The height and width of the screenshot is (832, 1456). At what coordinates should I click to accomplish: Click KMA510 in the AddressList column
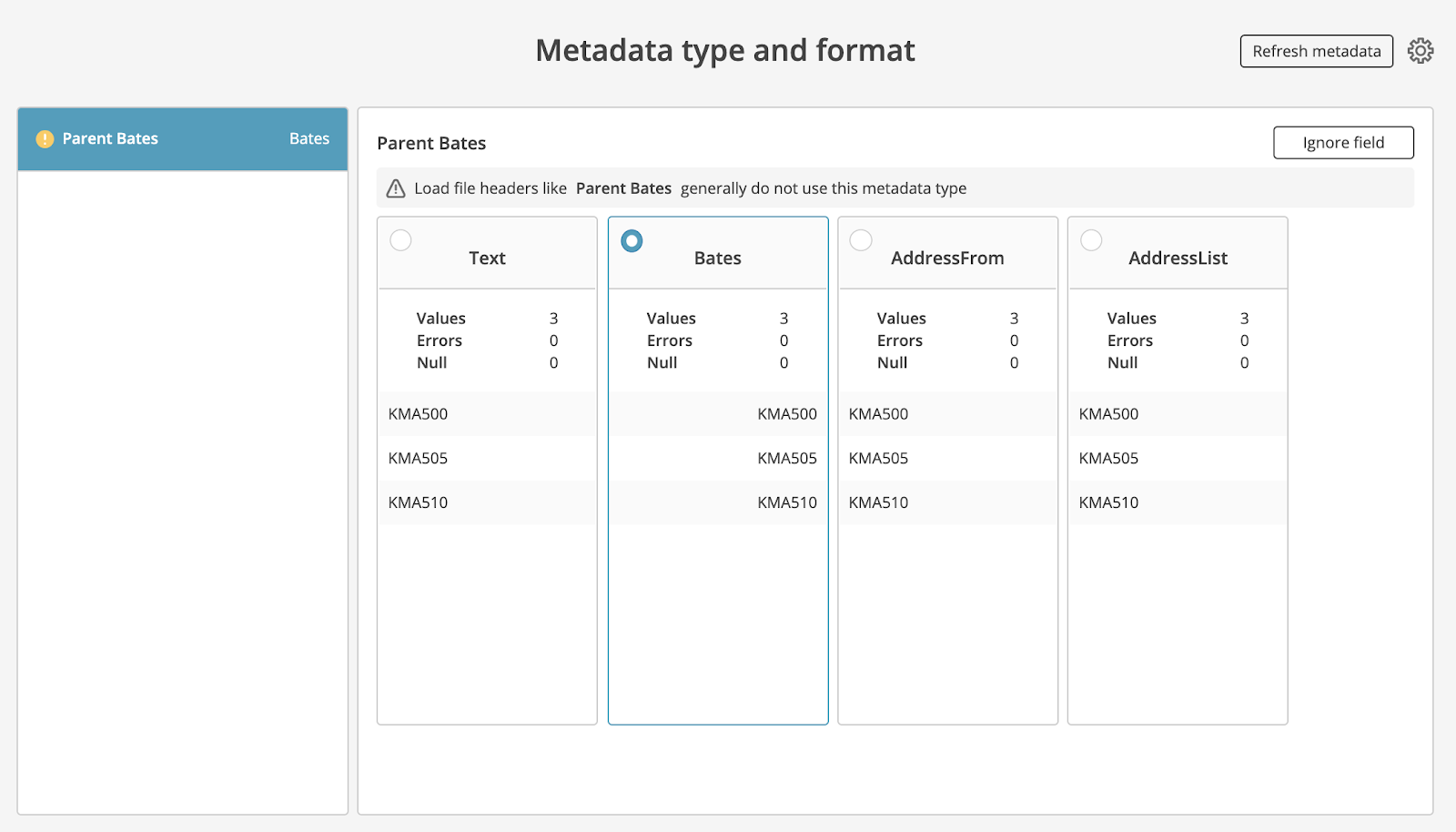1108,502
